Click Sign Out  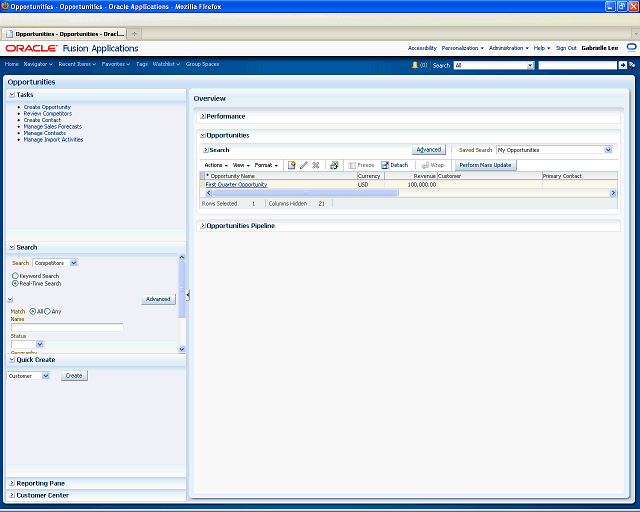pyautogui.click(x=566, y=48)
